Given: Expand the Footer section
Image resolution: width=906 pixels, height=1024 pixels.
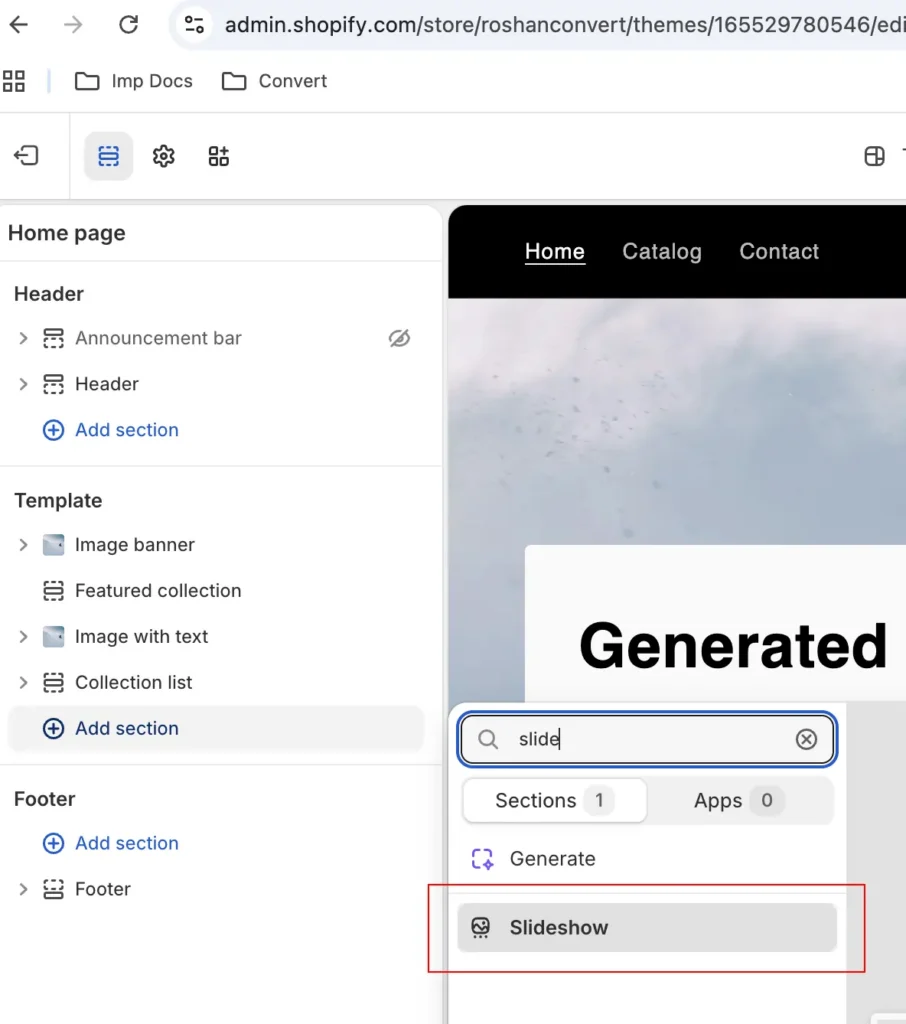Looking at the screenshot, I should [x=24, y=889].
